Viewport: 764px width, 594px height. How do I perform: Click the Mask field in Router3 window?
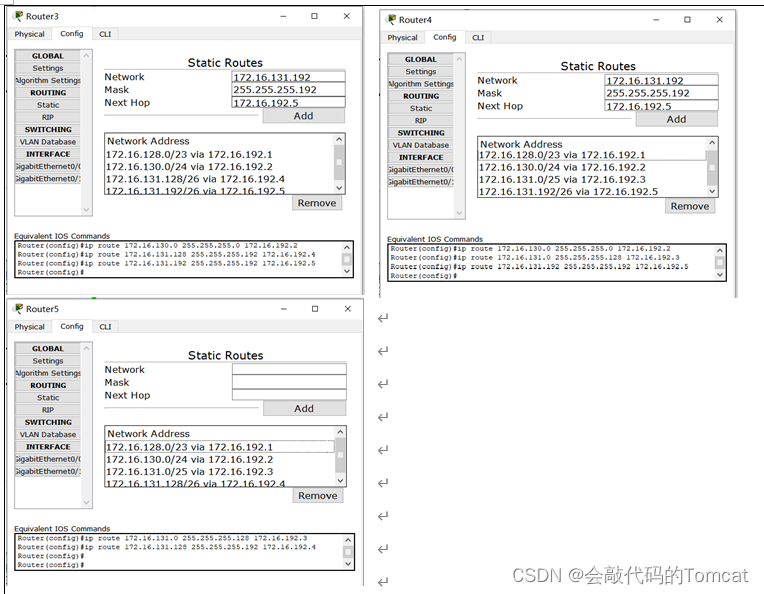pos(288,90)
